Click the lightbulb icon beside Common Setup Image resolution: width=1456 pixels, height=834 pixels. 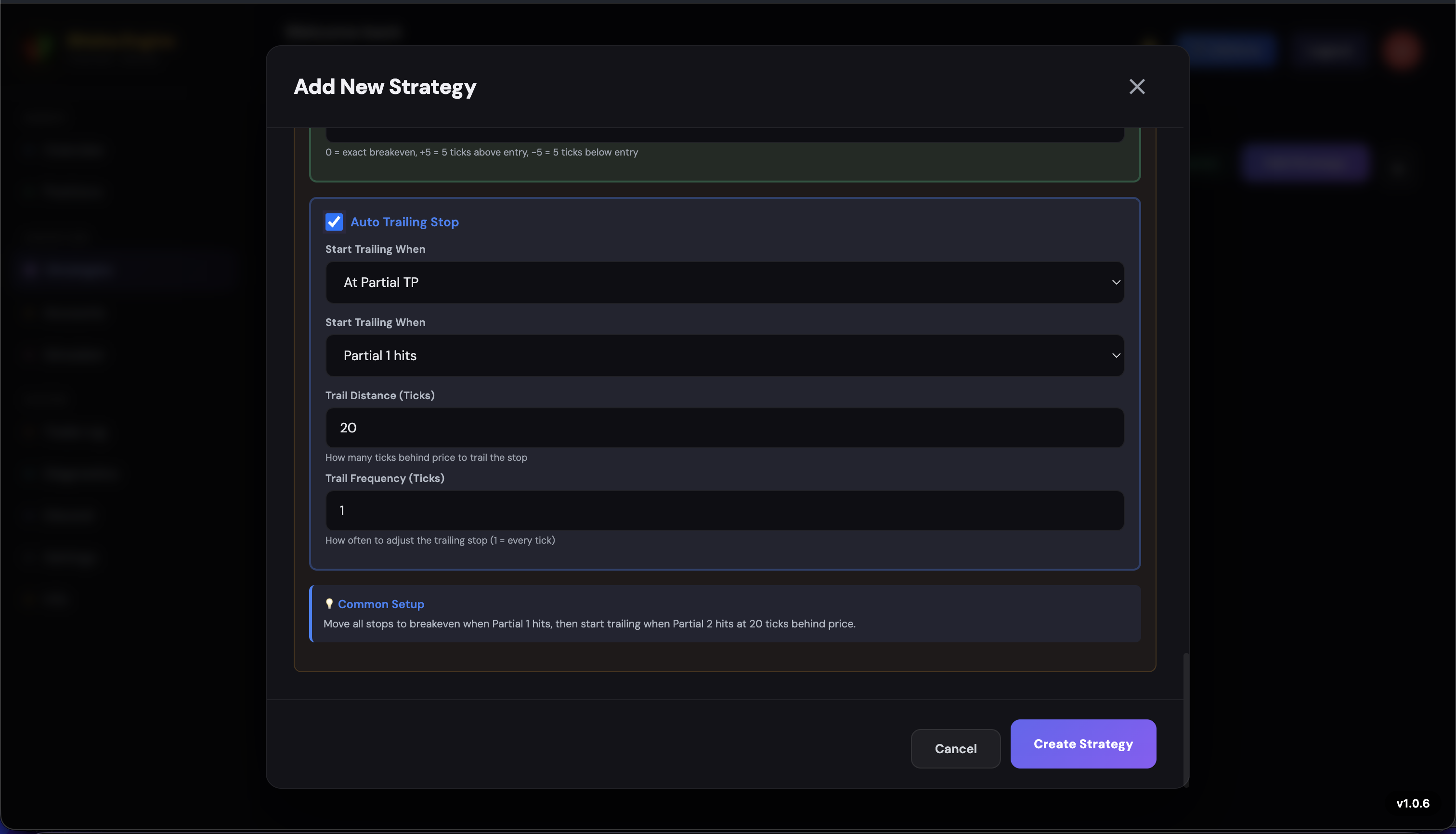point(329,604)
